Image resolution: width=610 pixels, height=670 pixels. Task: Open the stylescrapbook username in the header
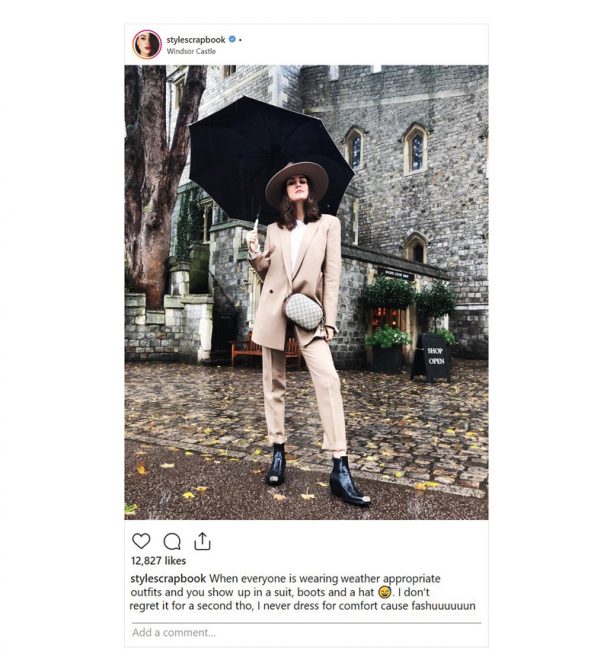point(196,40)
